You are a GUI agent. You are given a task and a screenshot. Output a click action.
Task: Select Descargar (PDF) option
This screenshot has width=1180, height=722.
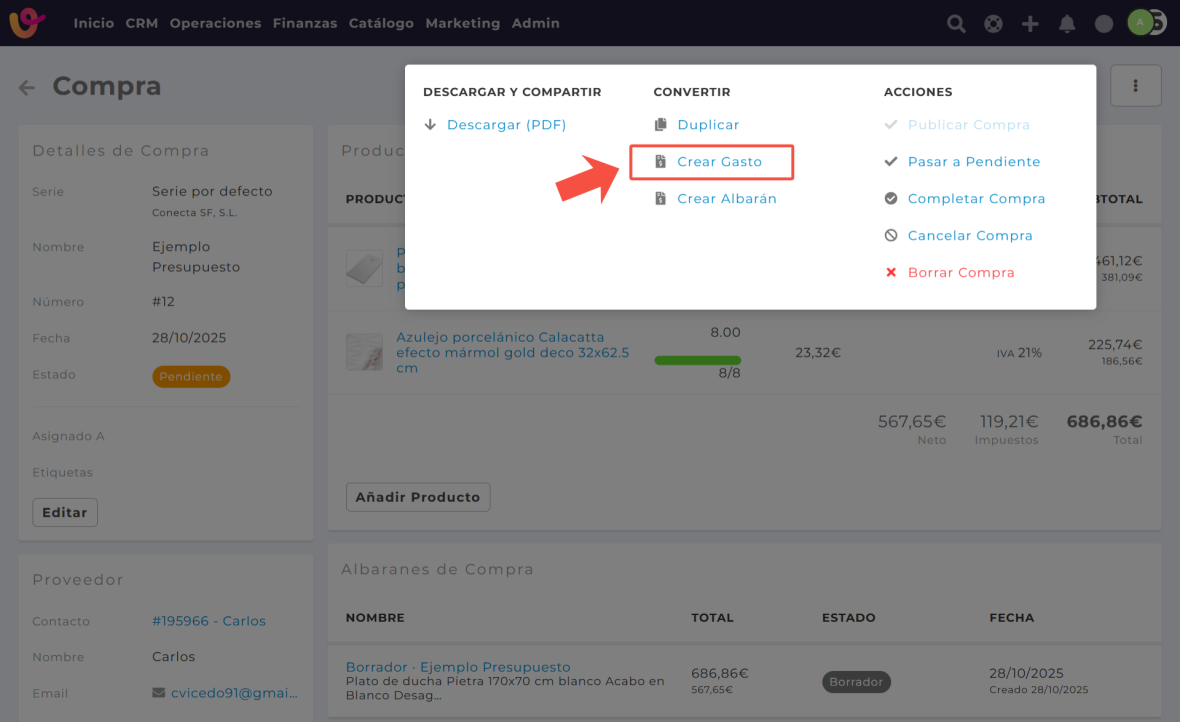[506, 125]
